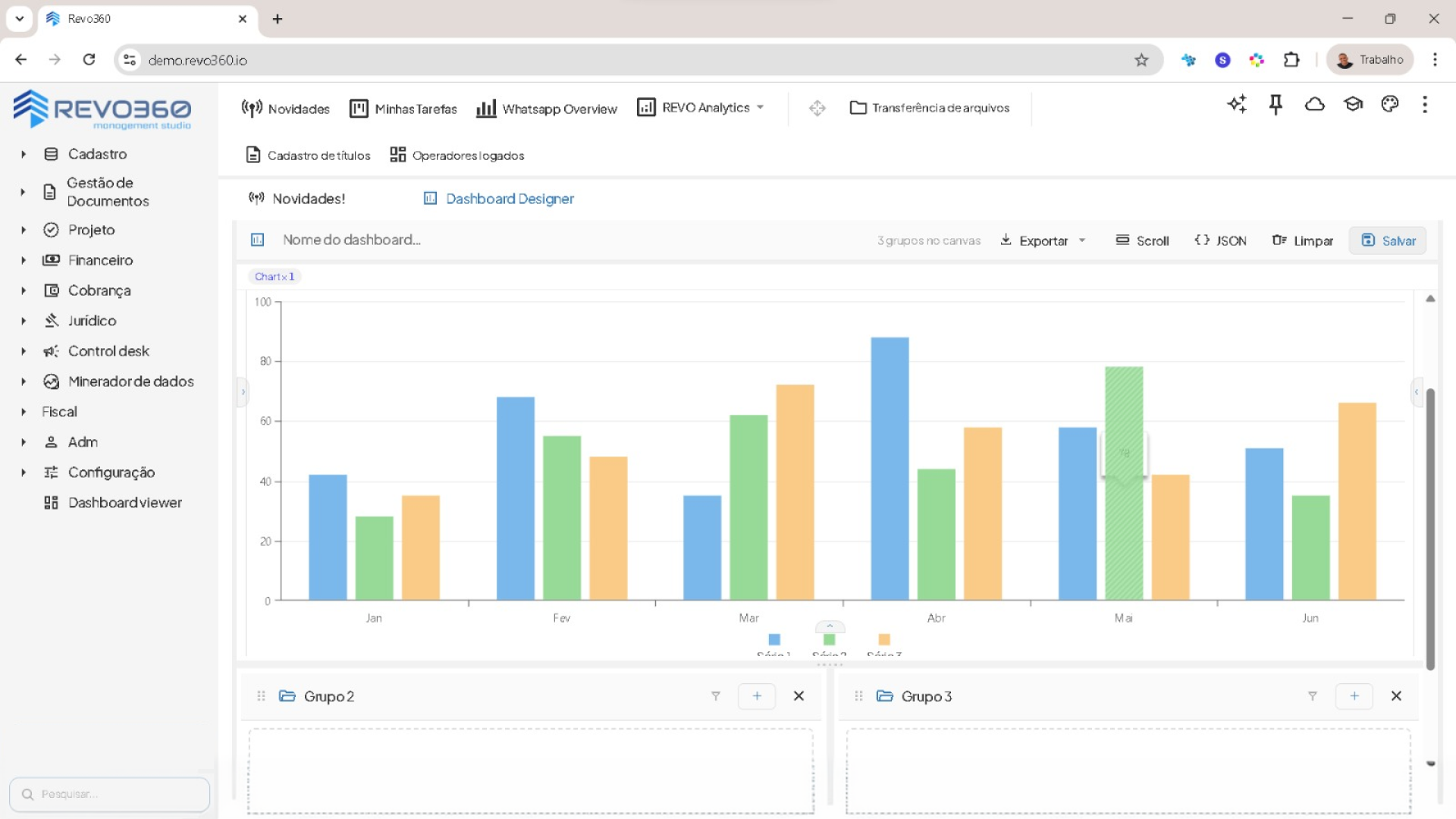
Task: Remove the Grupo 2 panel
Action: coord(799,696)
